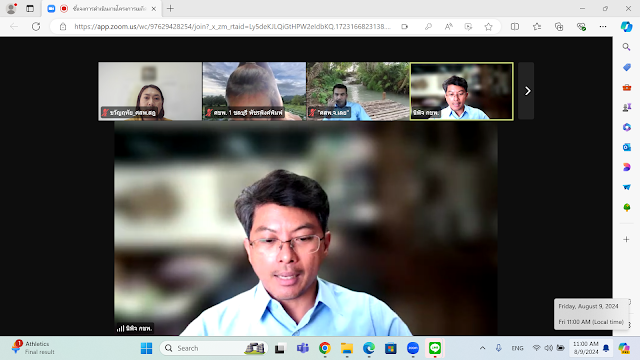Open sidebar Shopping tag icon
The image size is (640, 360).
(627, 67)
